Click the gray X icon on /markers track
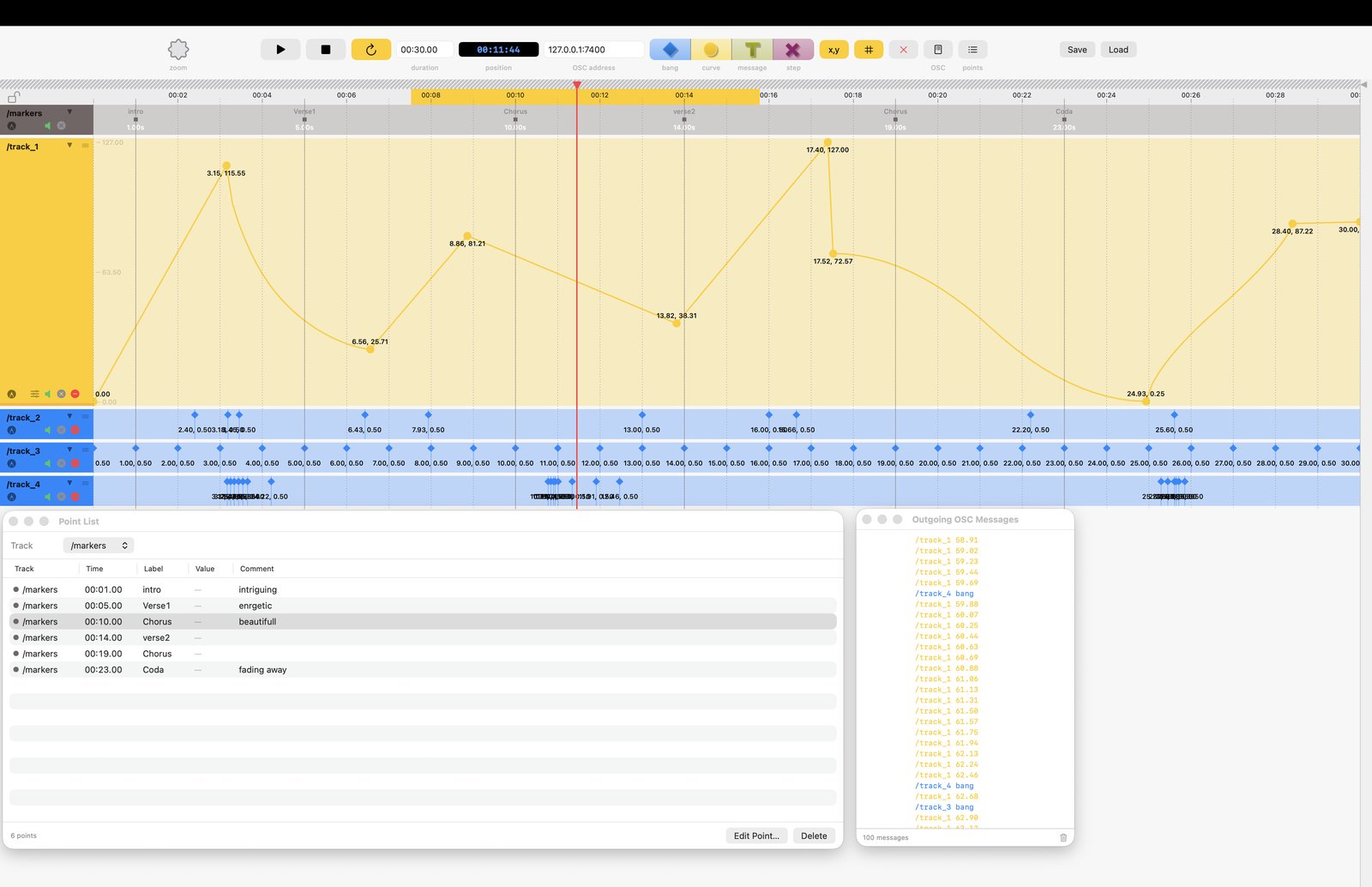Image resolution: width=1372 pixels, height=887 pixels. (61, 125)
